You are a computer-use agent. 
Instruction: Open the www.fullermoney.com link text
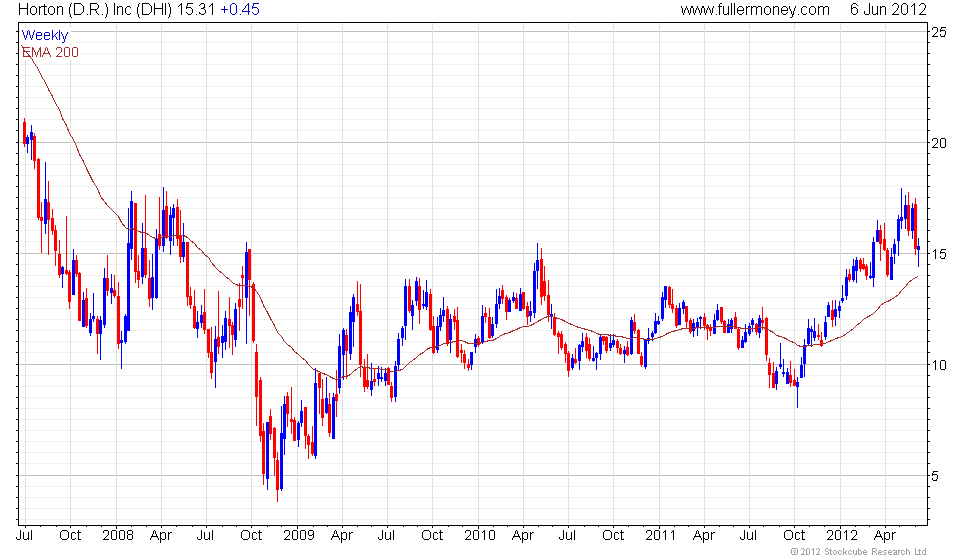pyautogui.click(x=755, y=10)
